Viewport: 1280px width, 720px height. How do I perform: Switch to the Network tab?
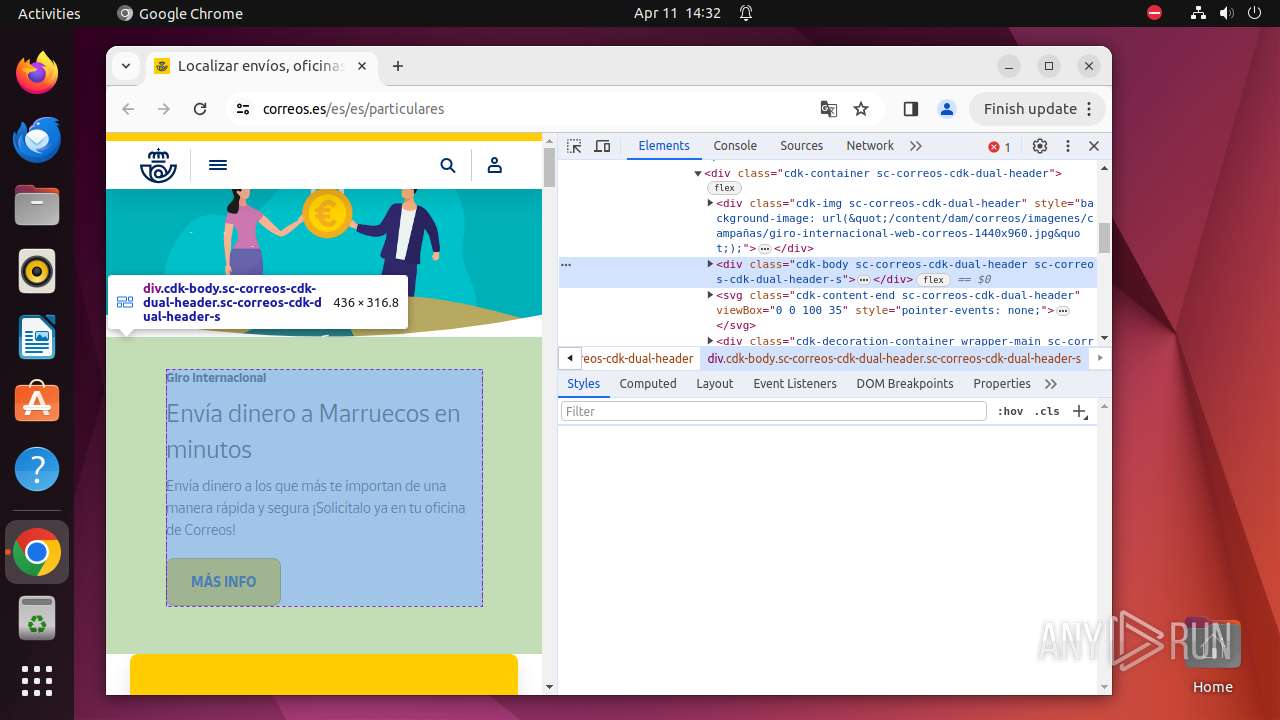[x=870, y=146]
